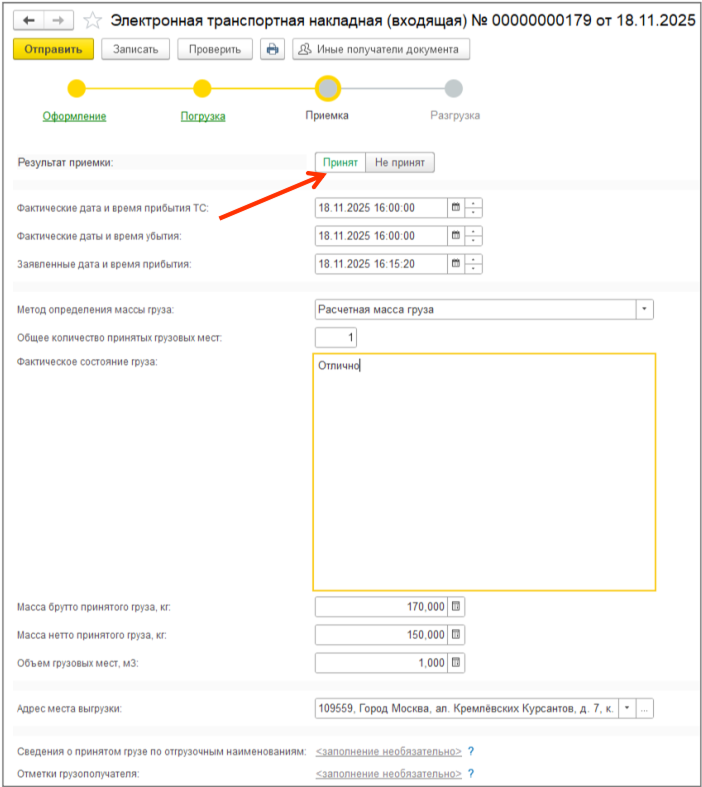Open calculator for net mass field
Viewport: 702px width, 787px height.
coord(456,635)
